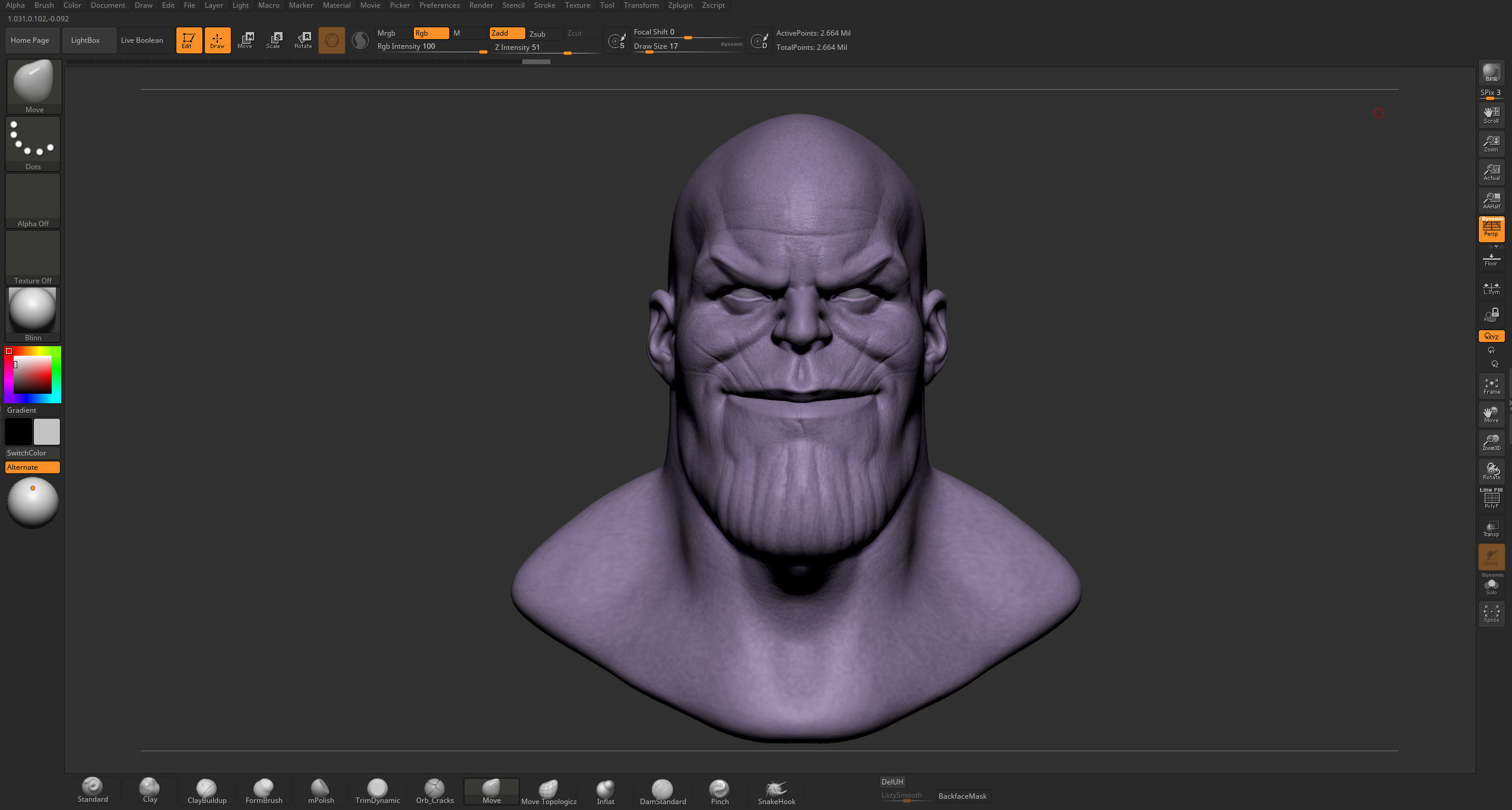This screenshot has width=1512, height=810.
Task: Set canvas to Actual size
Action: pyautogui.click(x=1491, y=172)
